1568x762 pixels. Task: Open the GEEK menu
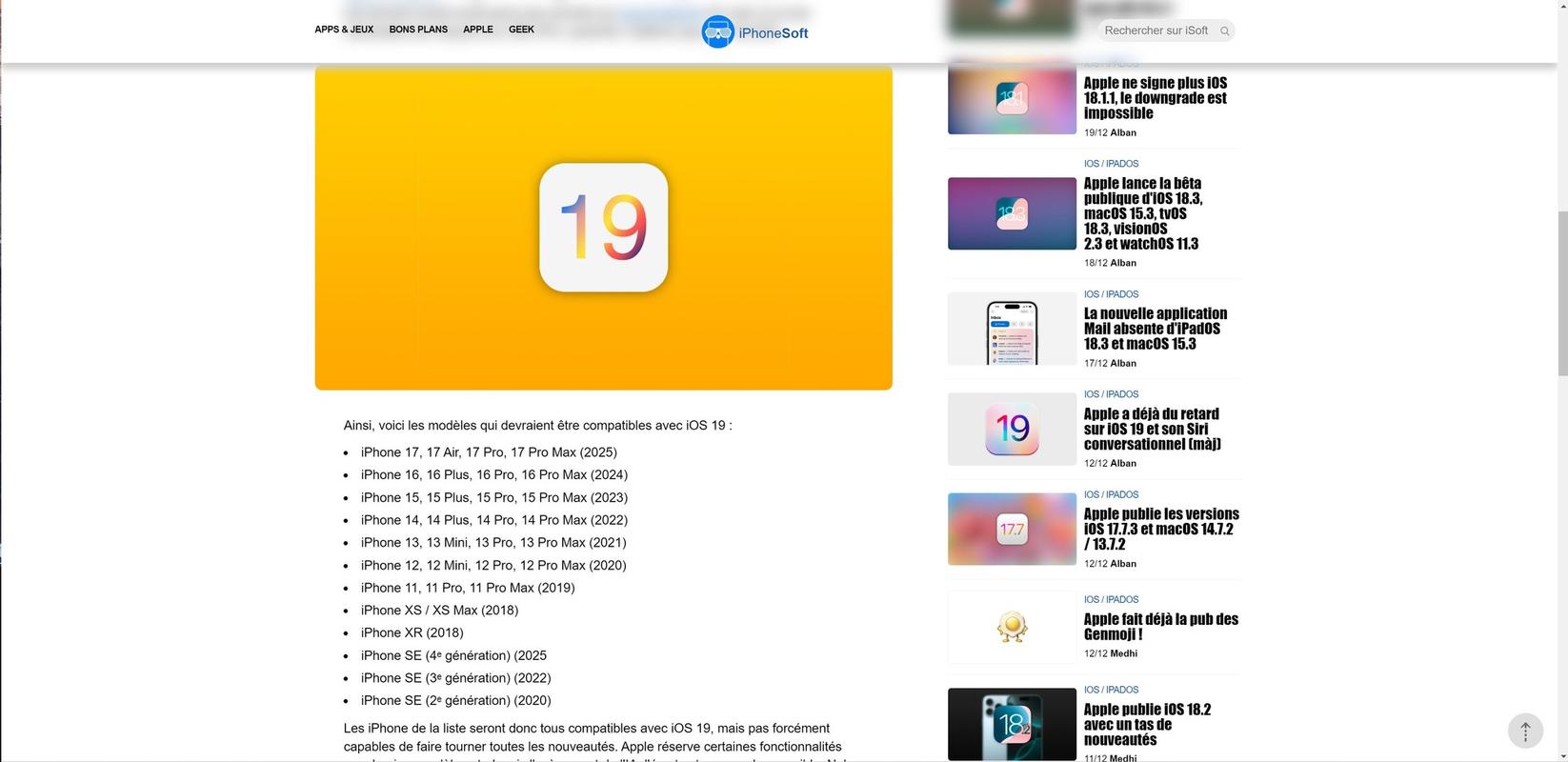521,30
